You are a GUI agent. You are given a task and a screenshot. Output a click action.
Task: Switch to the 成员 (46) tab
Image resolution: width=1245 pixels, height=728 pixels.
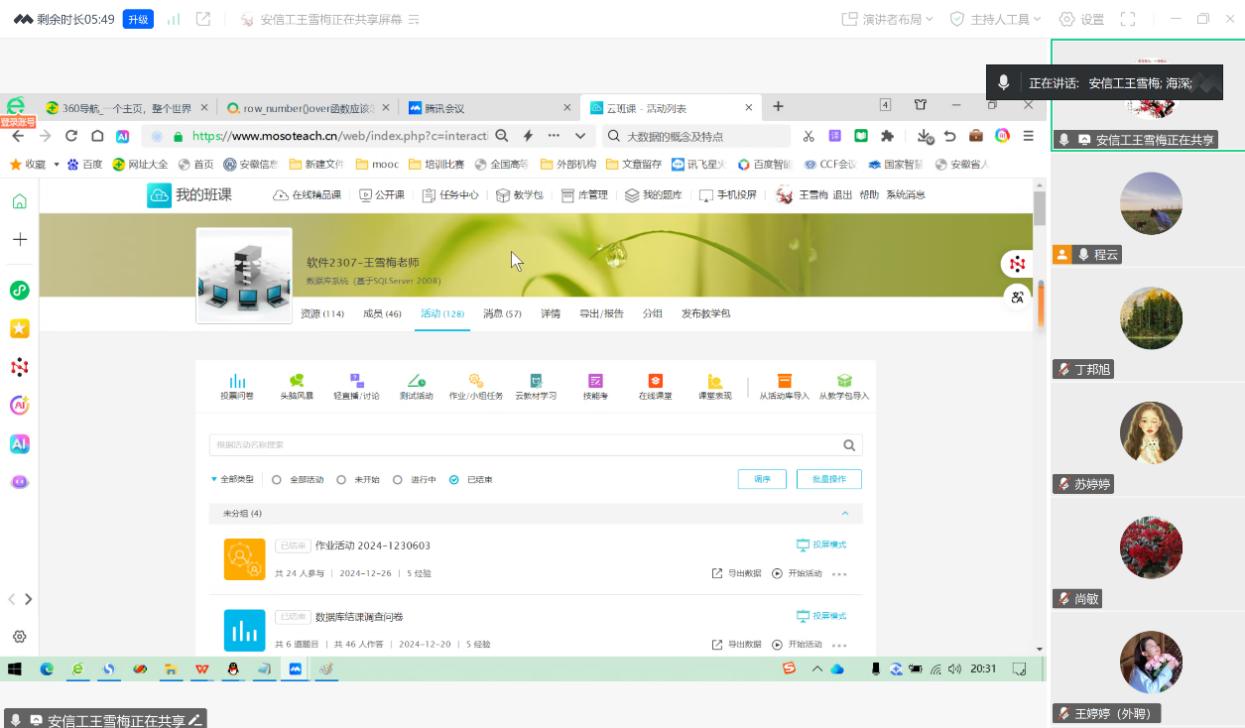click(381, 314)
